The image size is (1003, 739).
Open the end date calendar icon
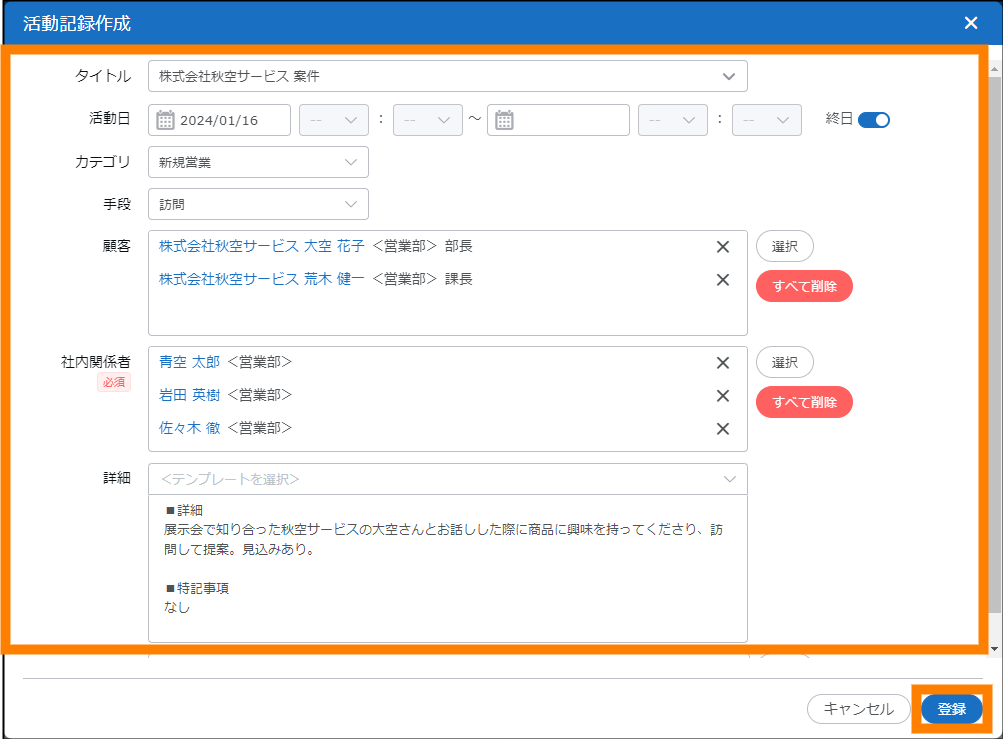(505, 120)
